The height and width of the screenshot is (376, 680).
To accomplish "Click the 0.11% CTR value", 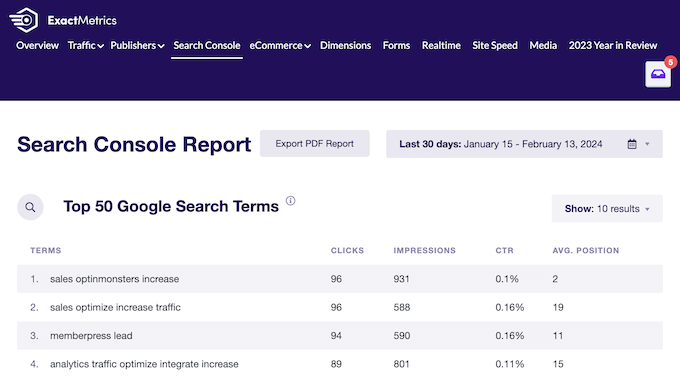I will tap(510, 364).
